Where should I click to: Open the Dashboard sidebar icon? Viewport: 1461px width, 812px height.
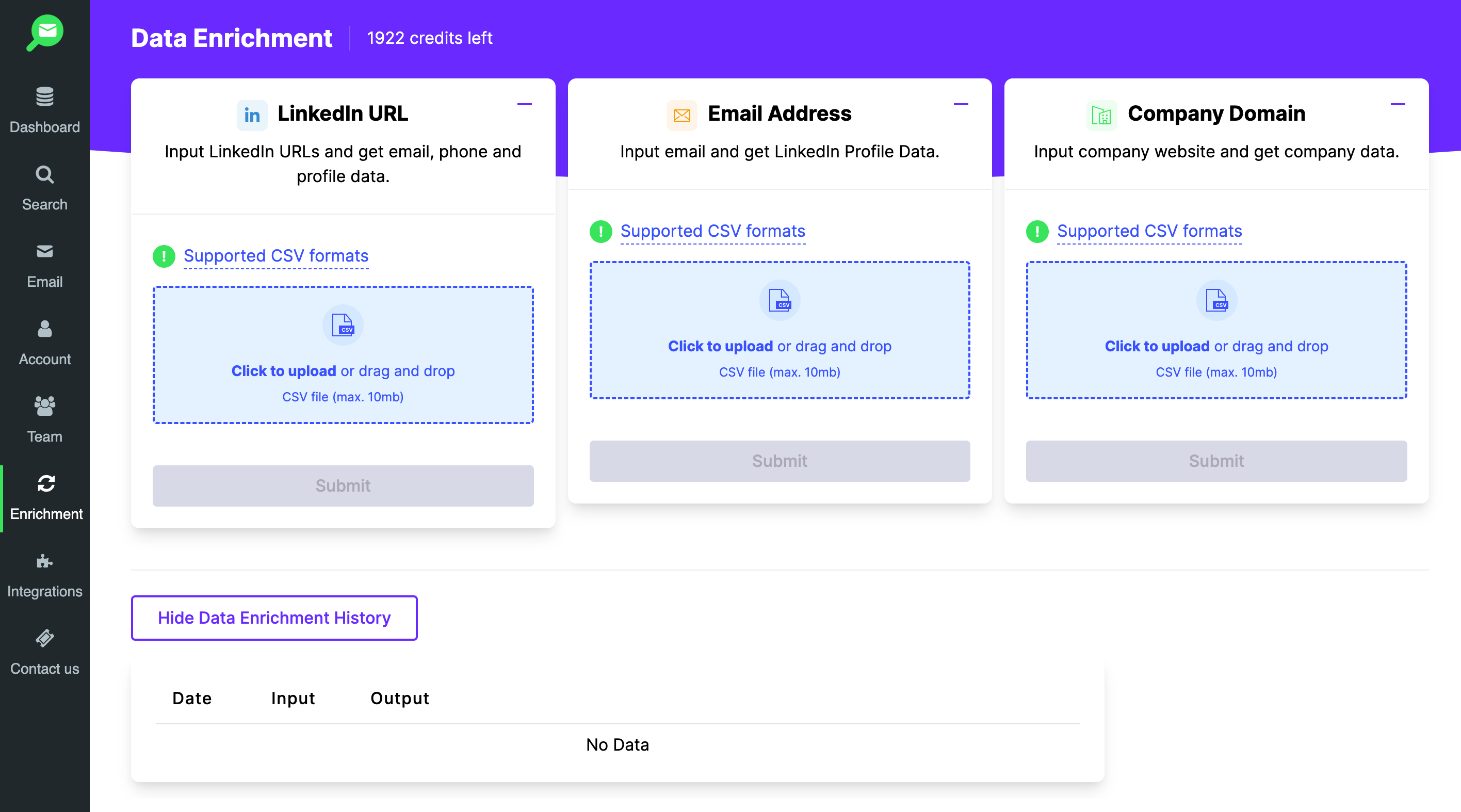(45, 97)
